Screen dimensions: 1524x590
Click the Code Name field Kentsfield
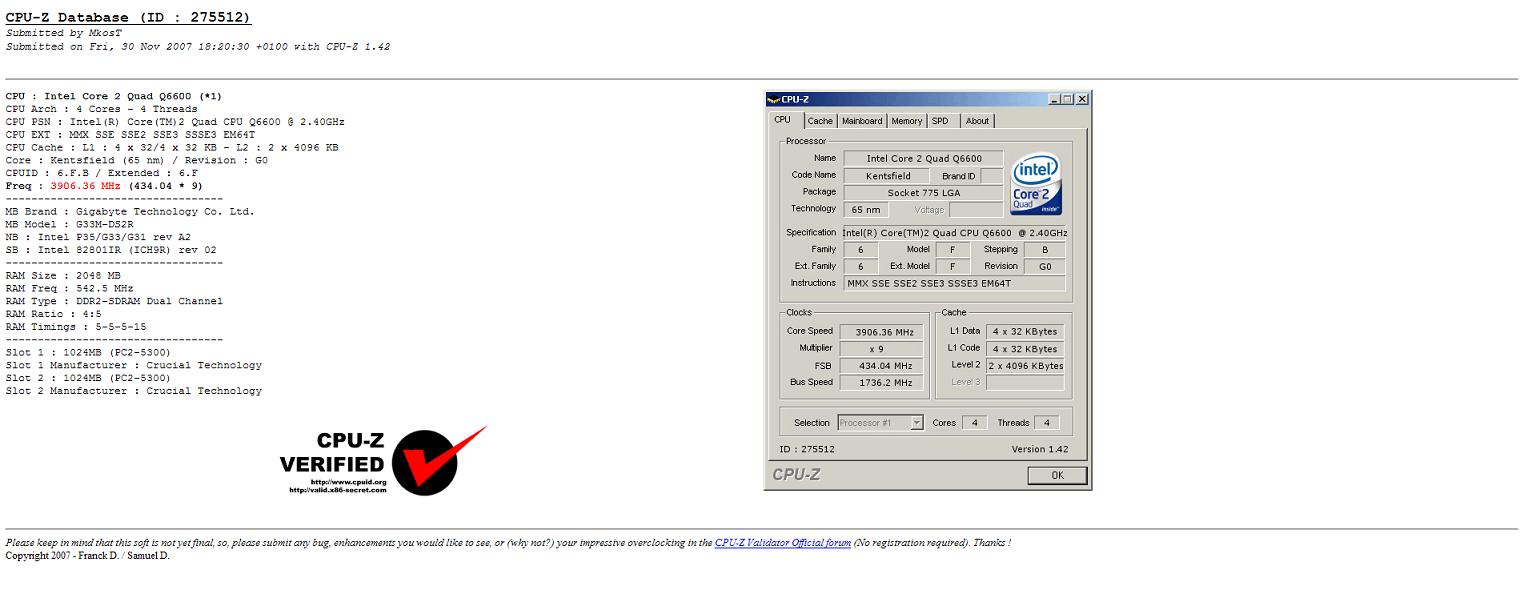888,175
